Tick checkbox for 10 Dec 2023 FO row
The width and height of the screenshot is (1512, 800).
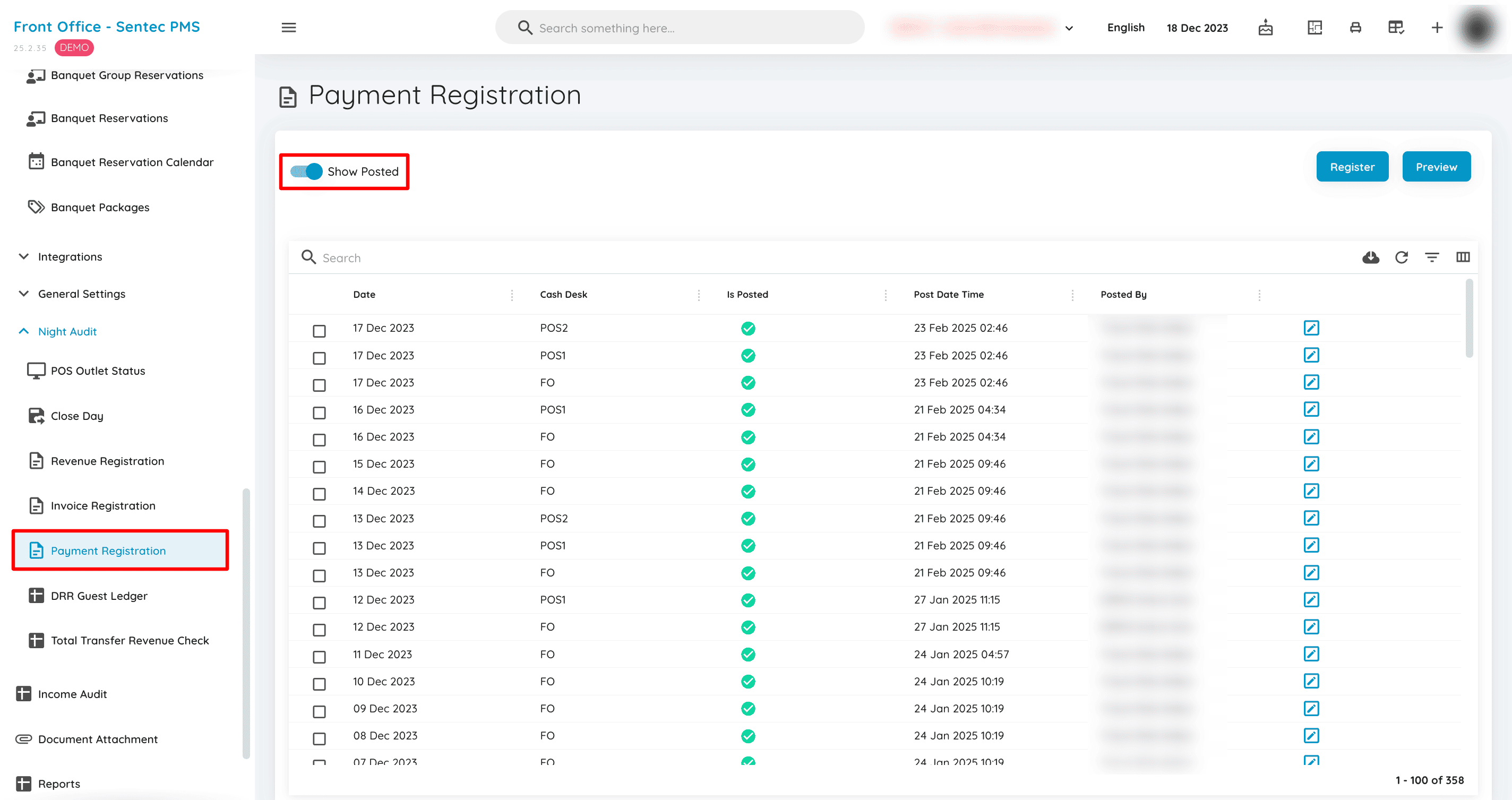(x=319, y=684)
